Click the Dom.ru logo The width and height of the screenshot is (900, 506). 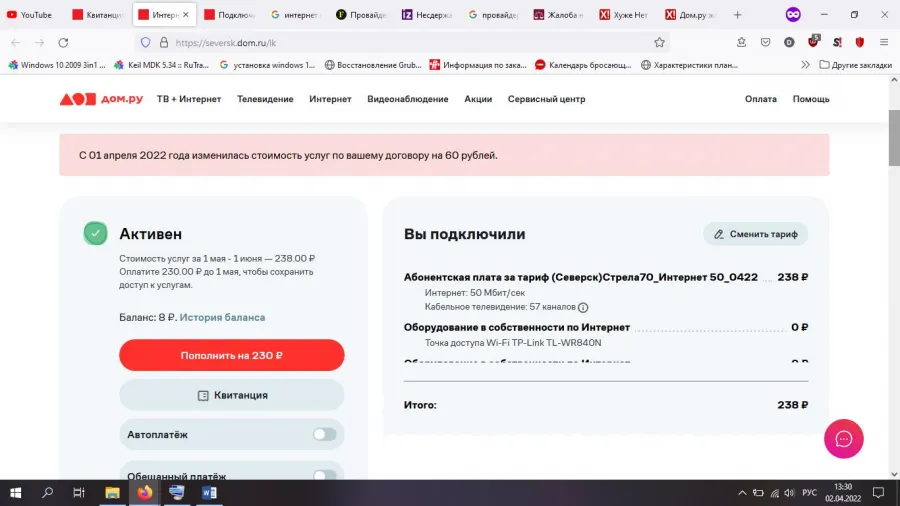click(x=101, y=99)
